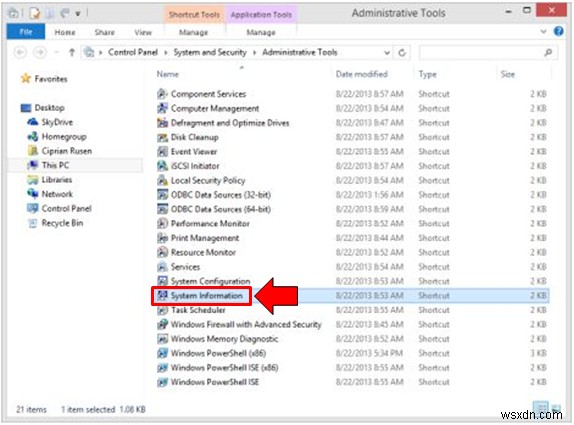574x425 pixels.
Task: Click the search magnifier icon
Action: point(548,53)
